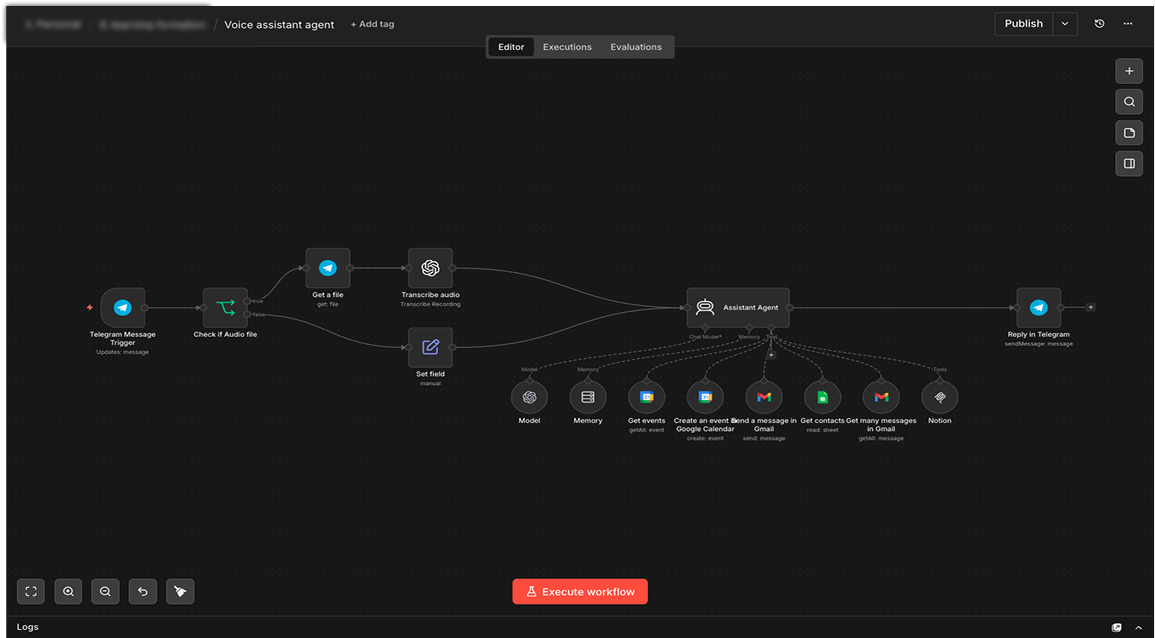Open the Send a message in Gmail node
Image resolution: width=1155 pixels, height=638 pixels.
point(764,397)
